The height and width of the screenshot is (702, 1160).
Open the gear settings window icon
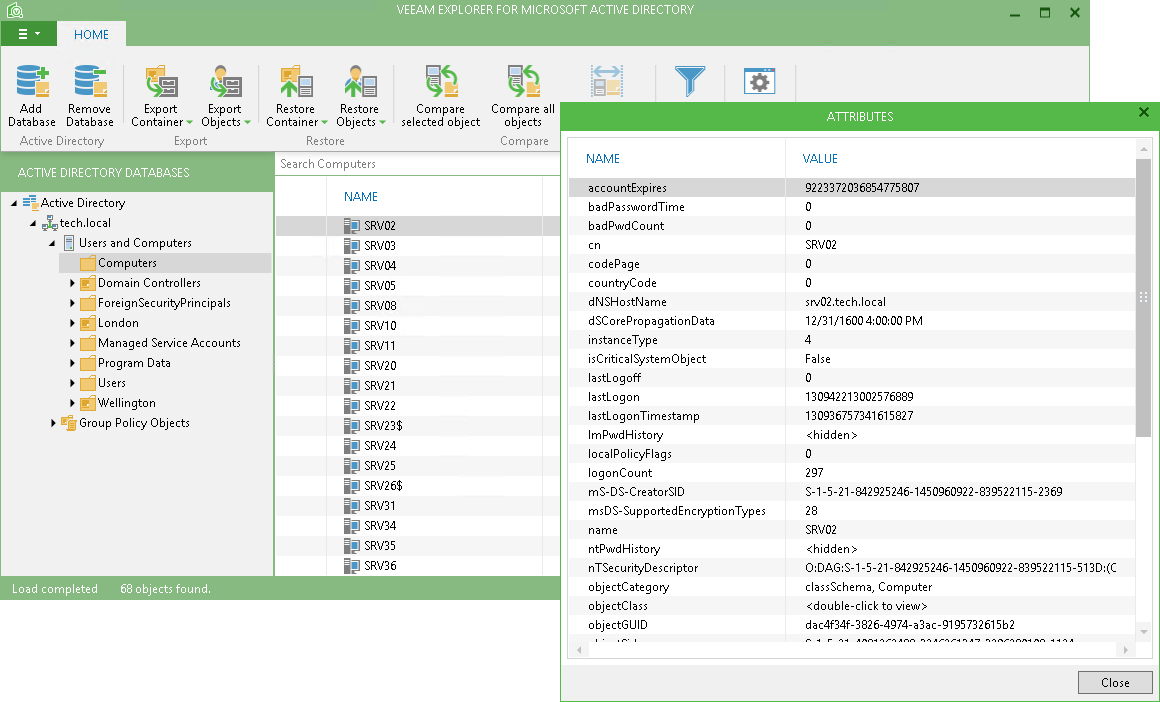click(x=759, y=81)
